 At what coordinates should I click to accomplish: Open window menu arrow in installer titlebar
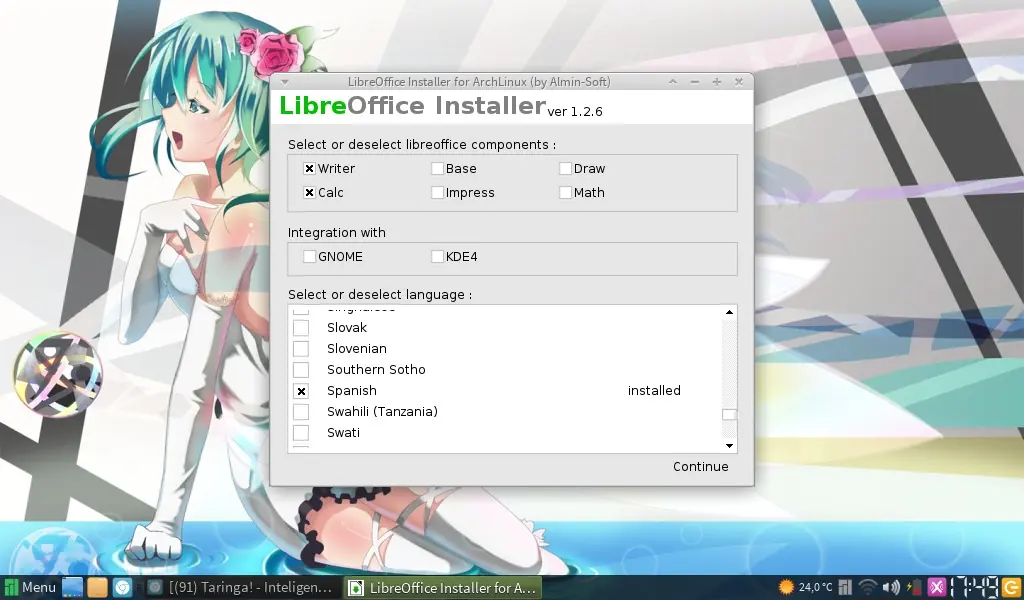(285, 82)
